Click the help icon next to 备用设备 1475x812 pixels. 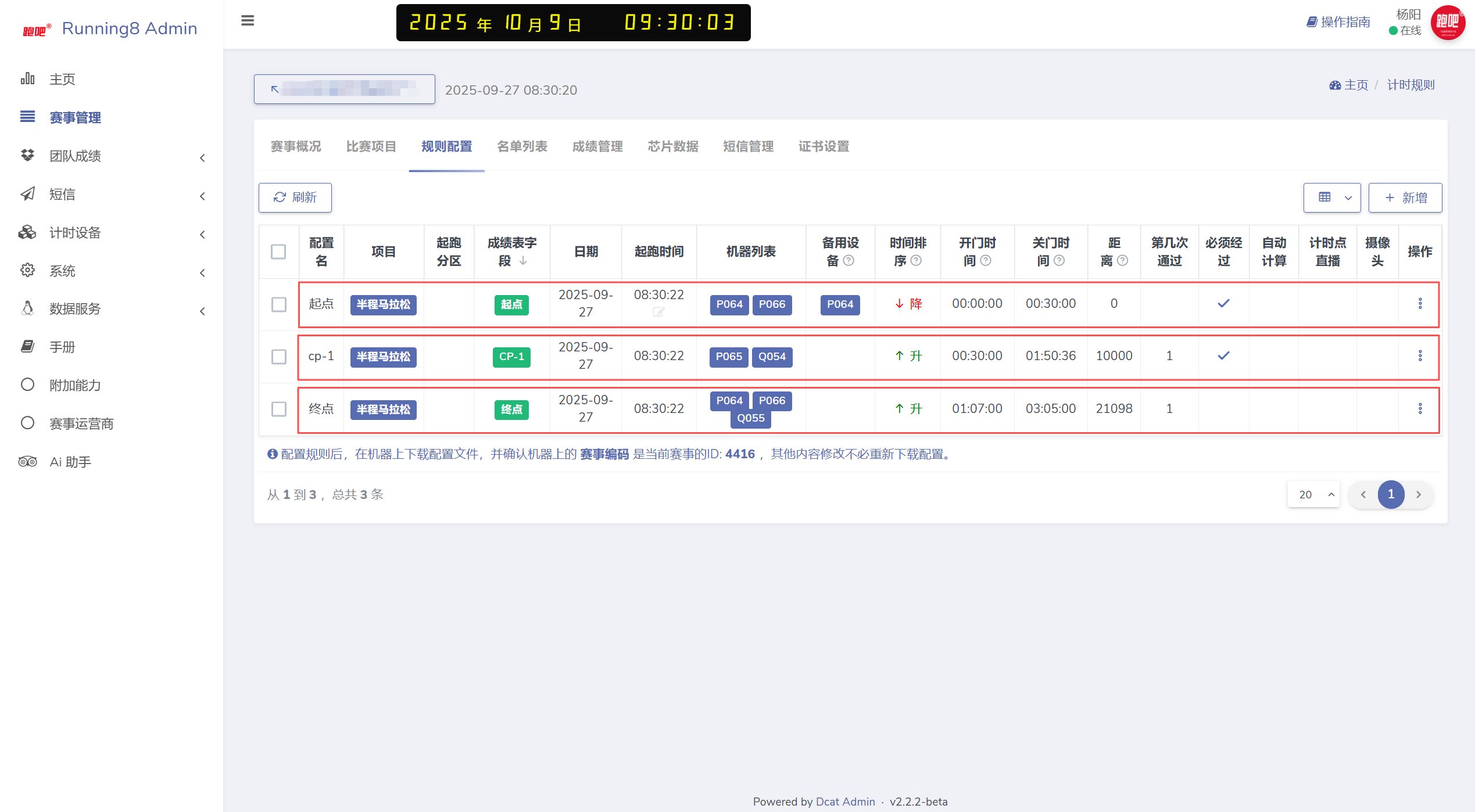[849, 261]
